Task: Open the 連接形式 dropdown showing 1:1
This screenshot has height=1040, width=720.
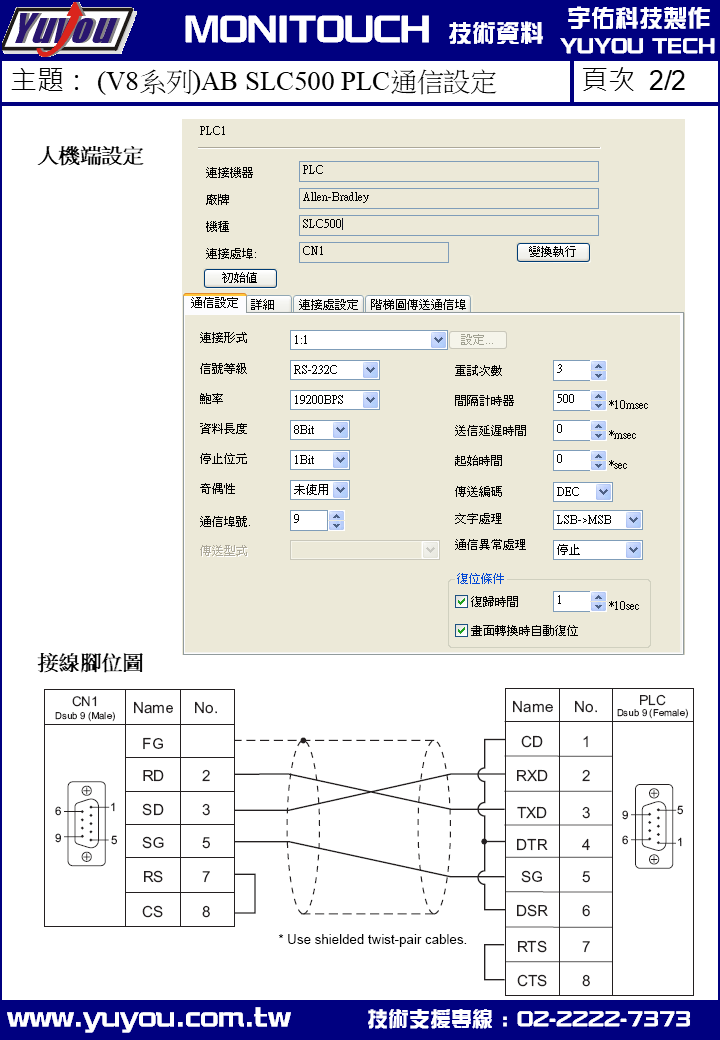Action: coord(368,340)
